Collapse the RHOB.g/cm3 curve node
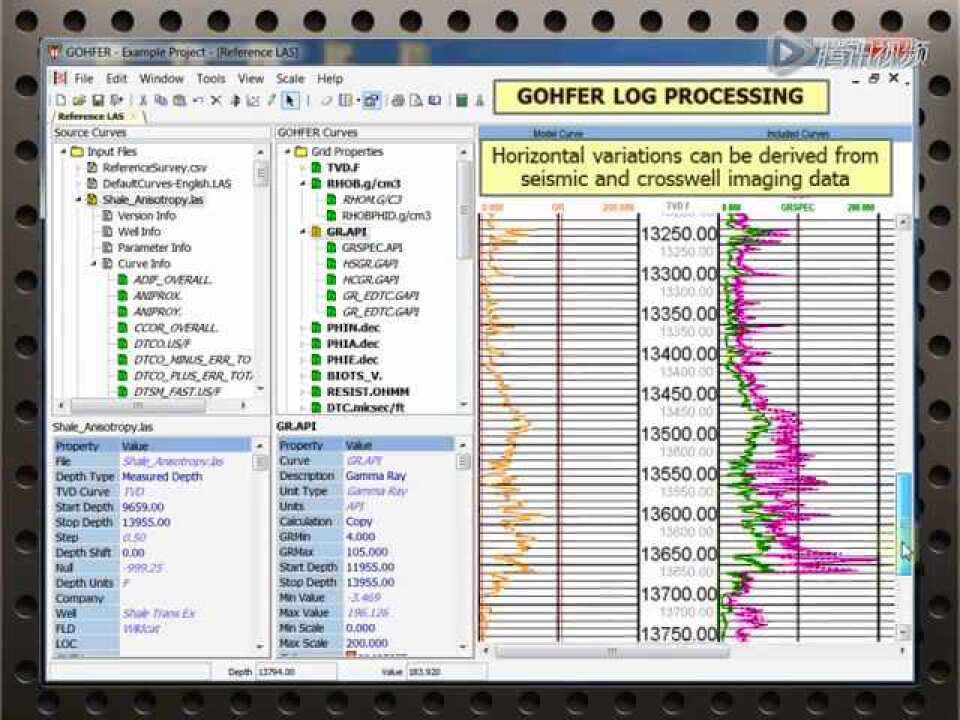Image resolution: width=960 pixels, height=720 pixels. [303, 184]
